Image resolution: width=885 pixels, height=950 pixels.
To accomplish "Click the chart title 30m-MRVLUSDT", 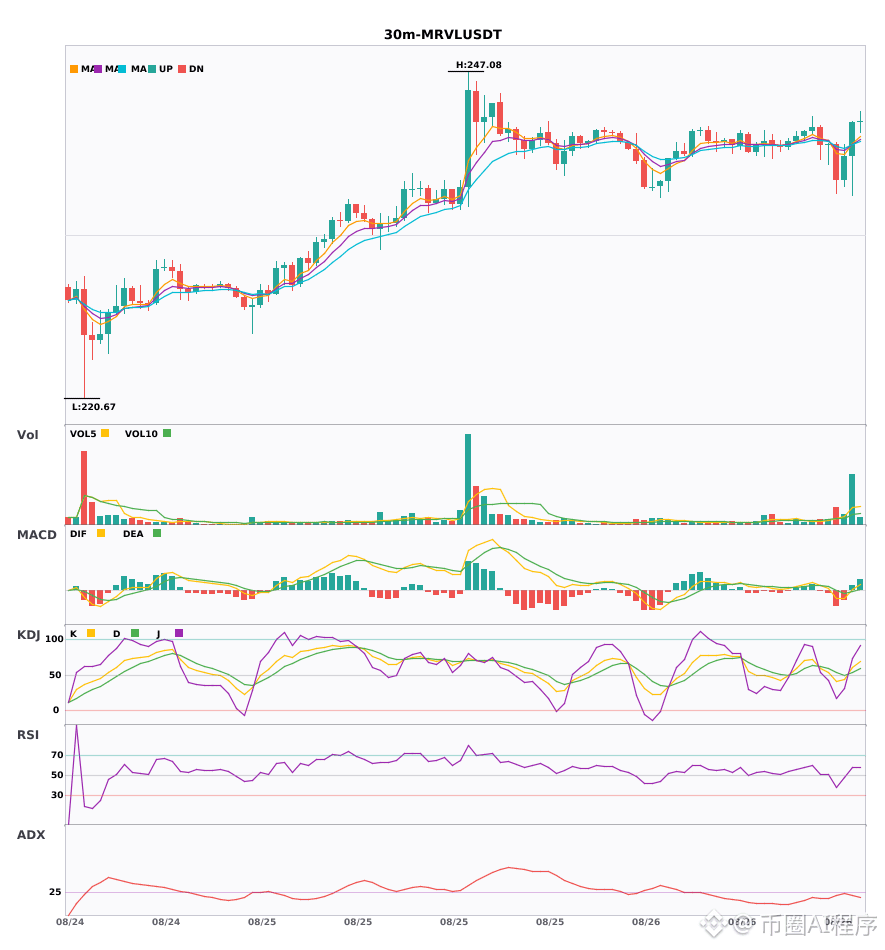I will [443, 35].
